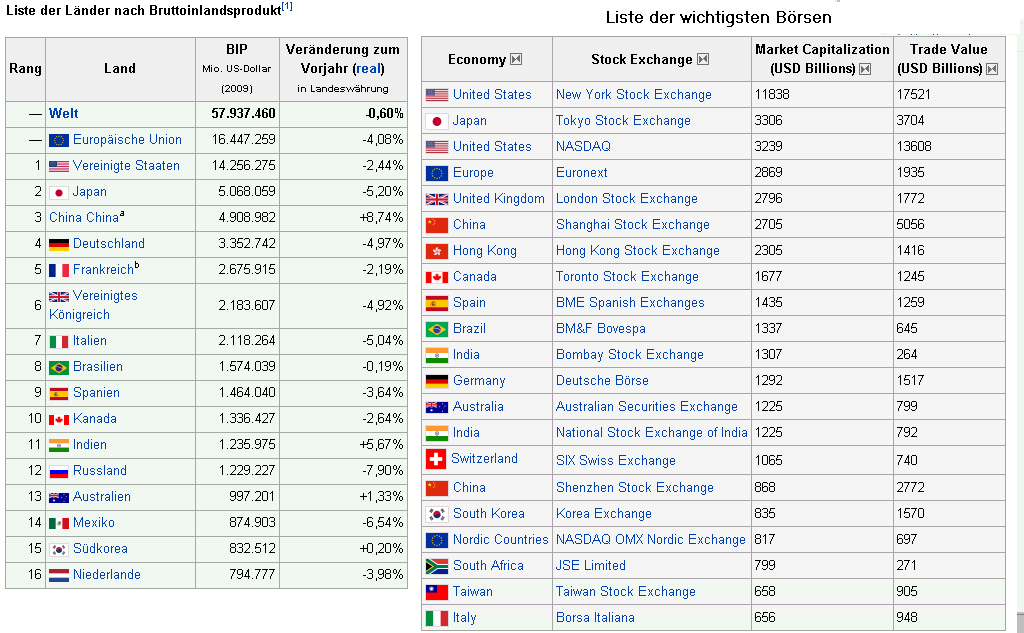This screenshot has width=1024, height=633.
Task: Open Taiwan Stock Exchange link
Action: 625,592
